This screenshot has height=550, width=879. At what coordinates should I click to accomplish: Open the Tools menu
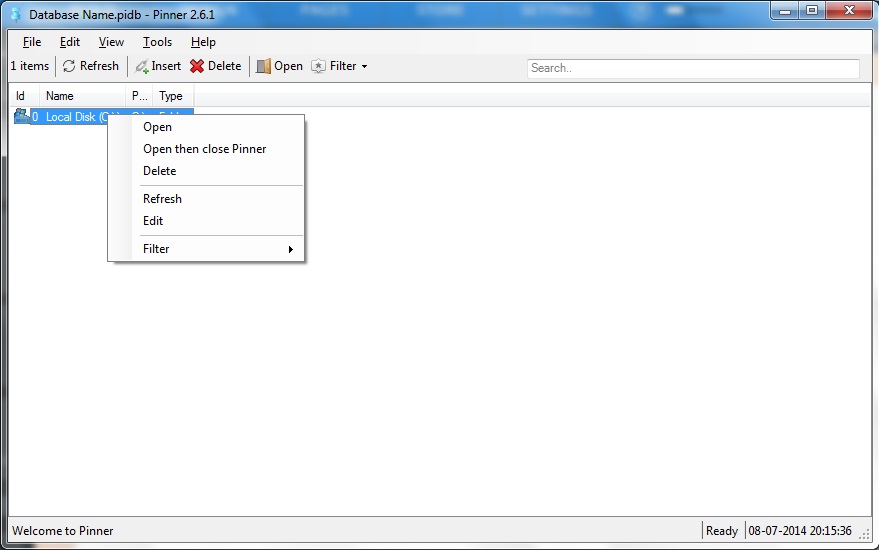(157, 42)
